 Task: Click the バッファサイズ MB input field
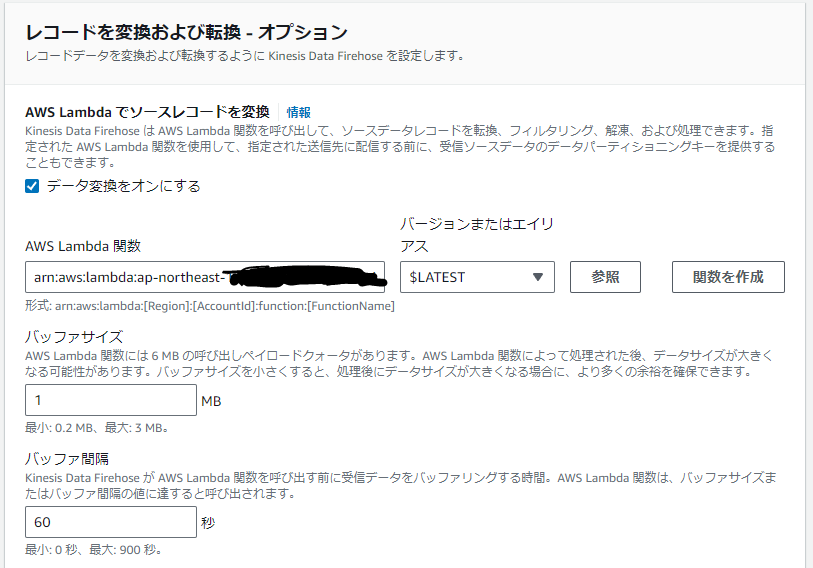[x=111, y=400]
